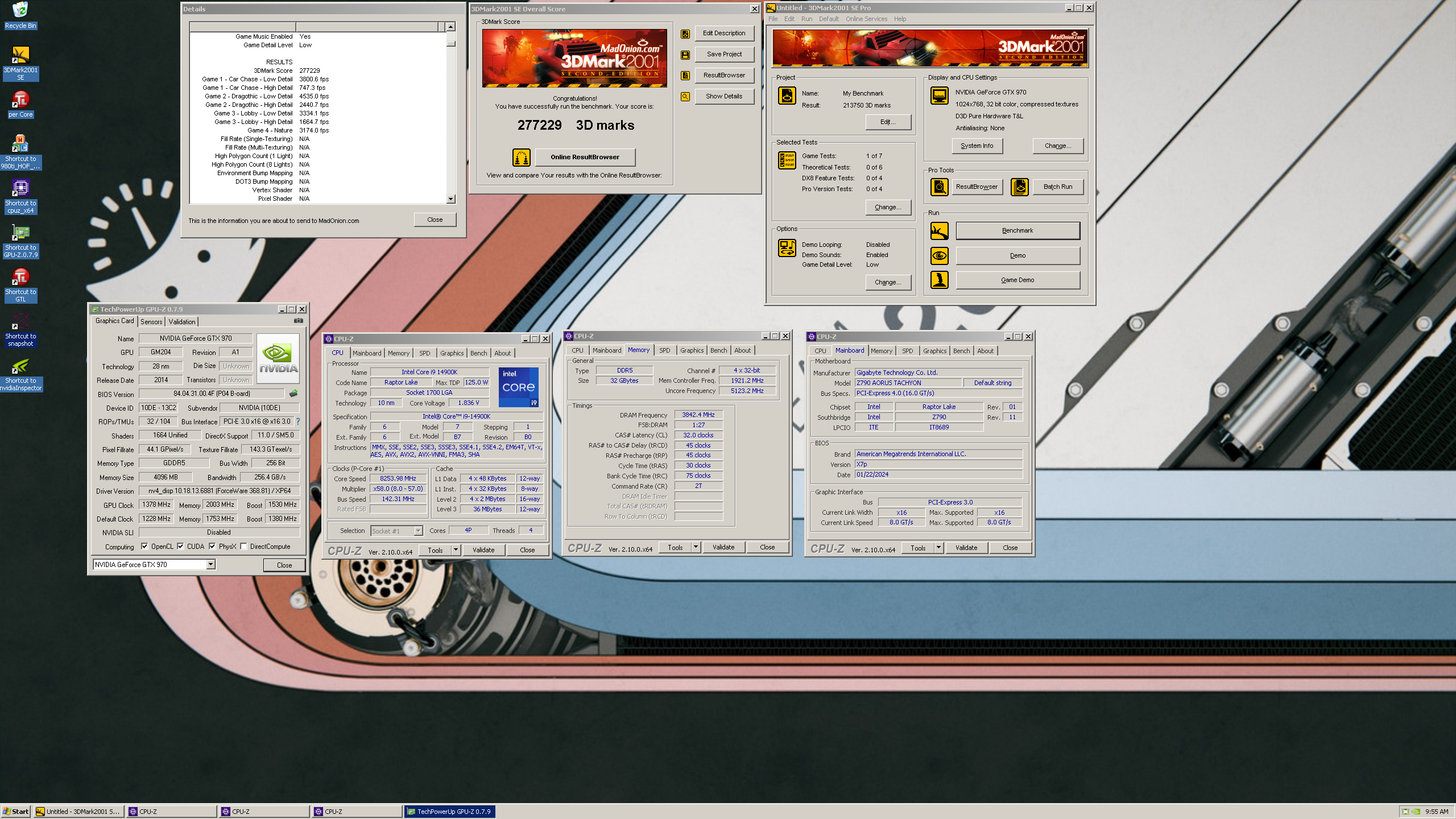The height and width of the screenshot is (819, 1456).
Task: Switch to the SPD tab in CPU-Z Memory window
Action: pos(665,350)
